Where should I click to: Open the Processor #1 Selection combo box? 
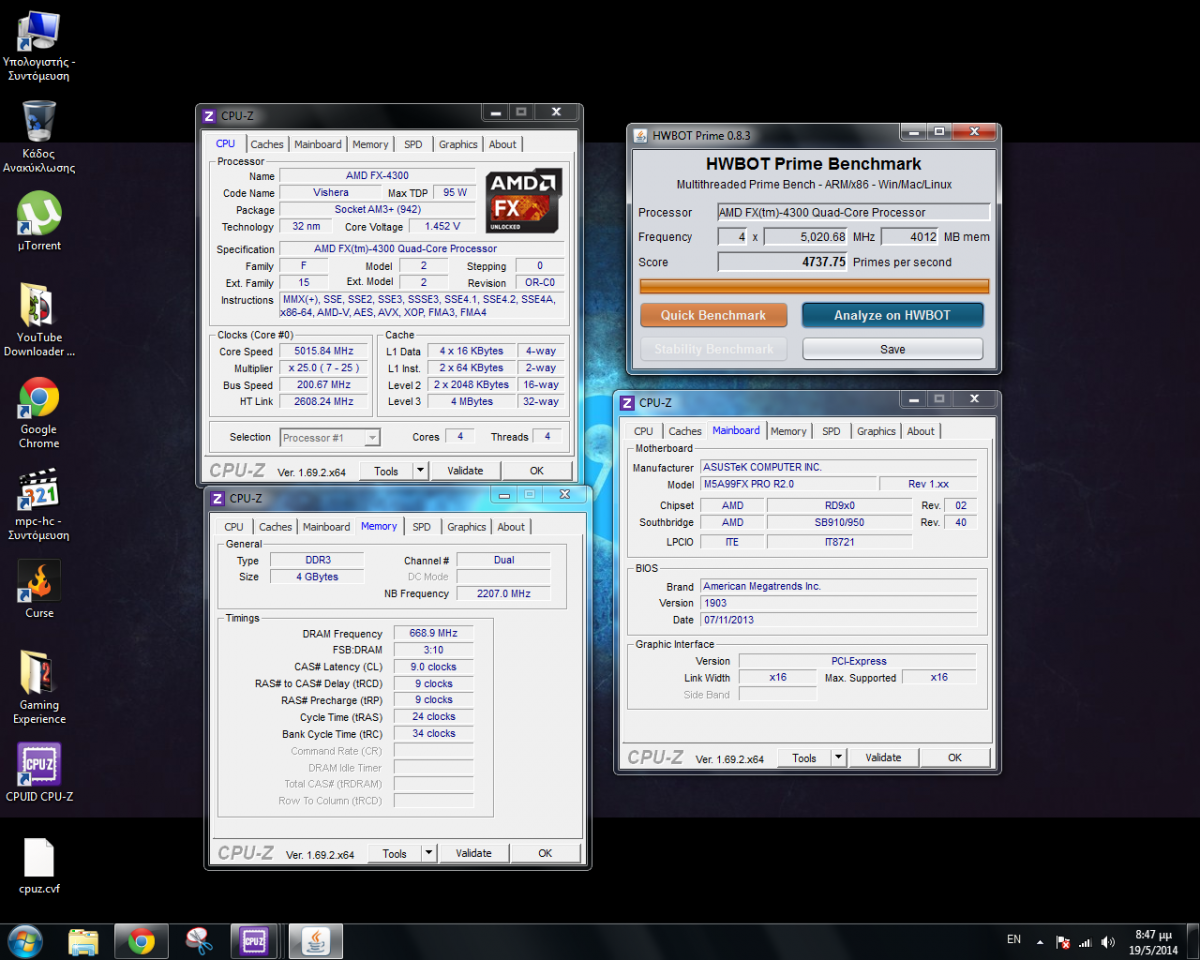click(330, 437)
